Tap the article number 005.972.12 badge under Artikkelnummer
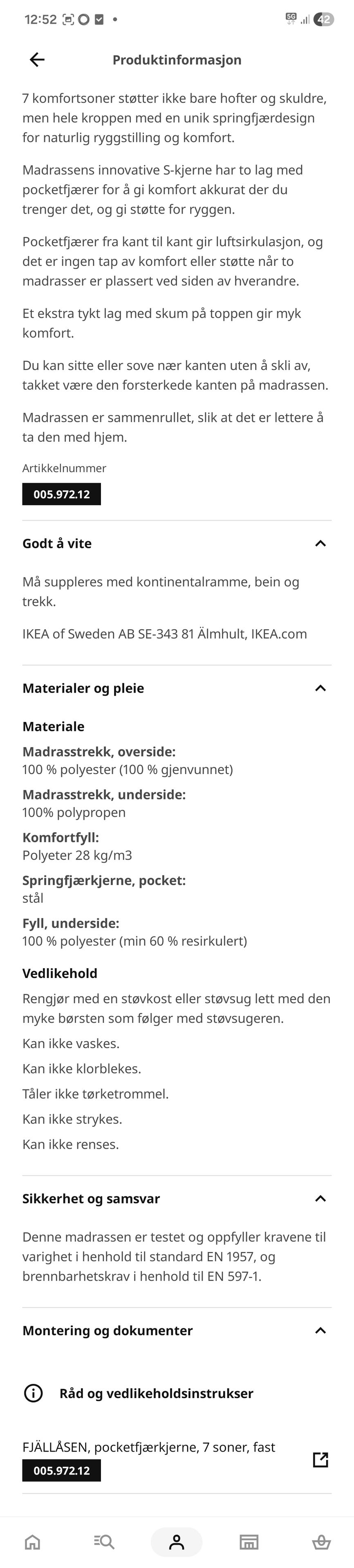 62,494
